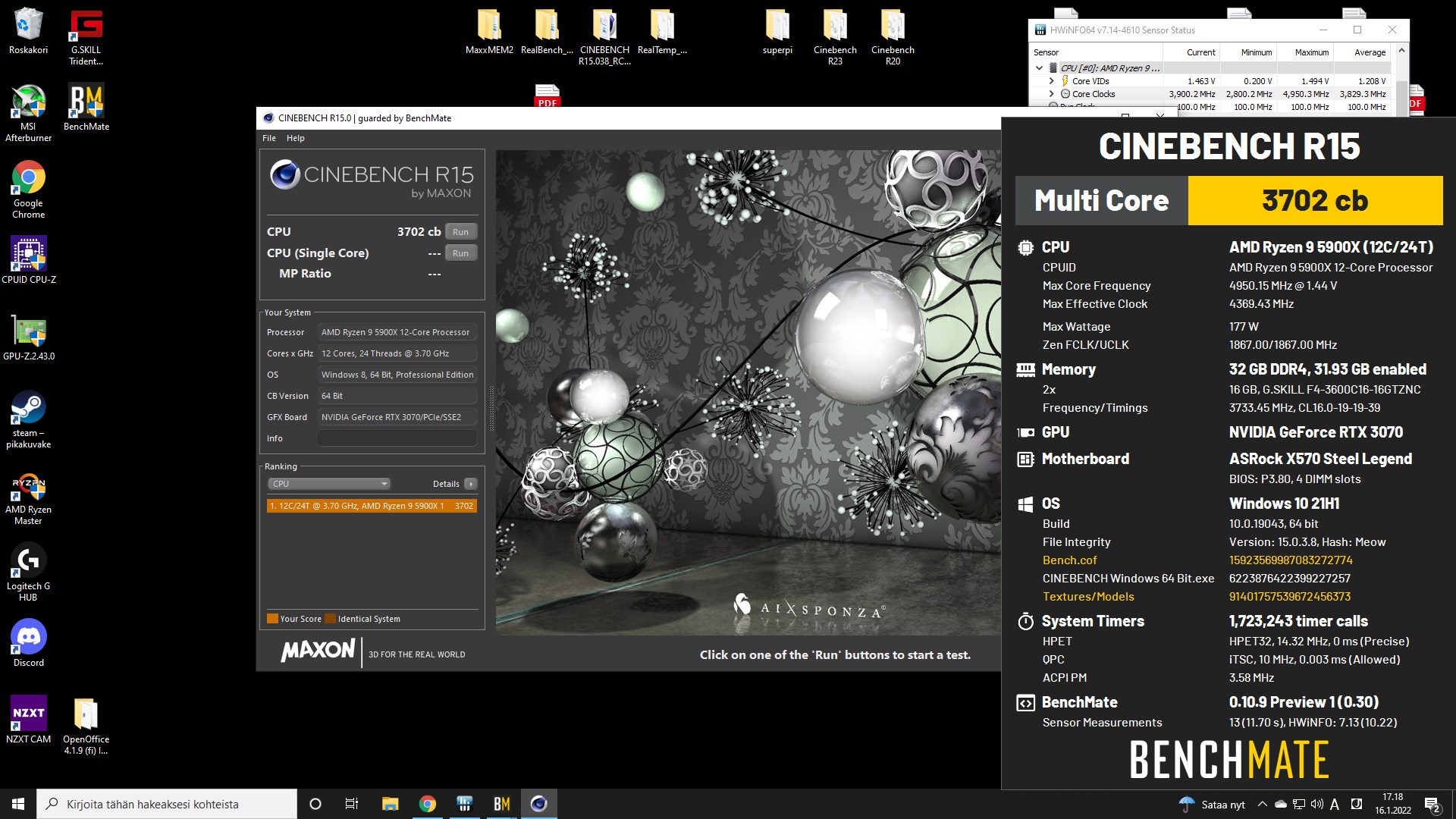
Task: Open notification center icon
Action: [1432, 804]
